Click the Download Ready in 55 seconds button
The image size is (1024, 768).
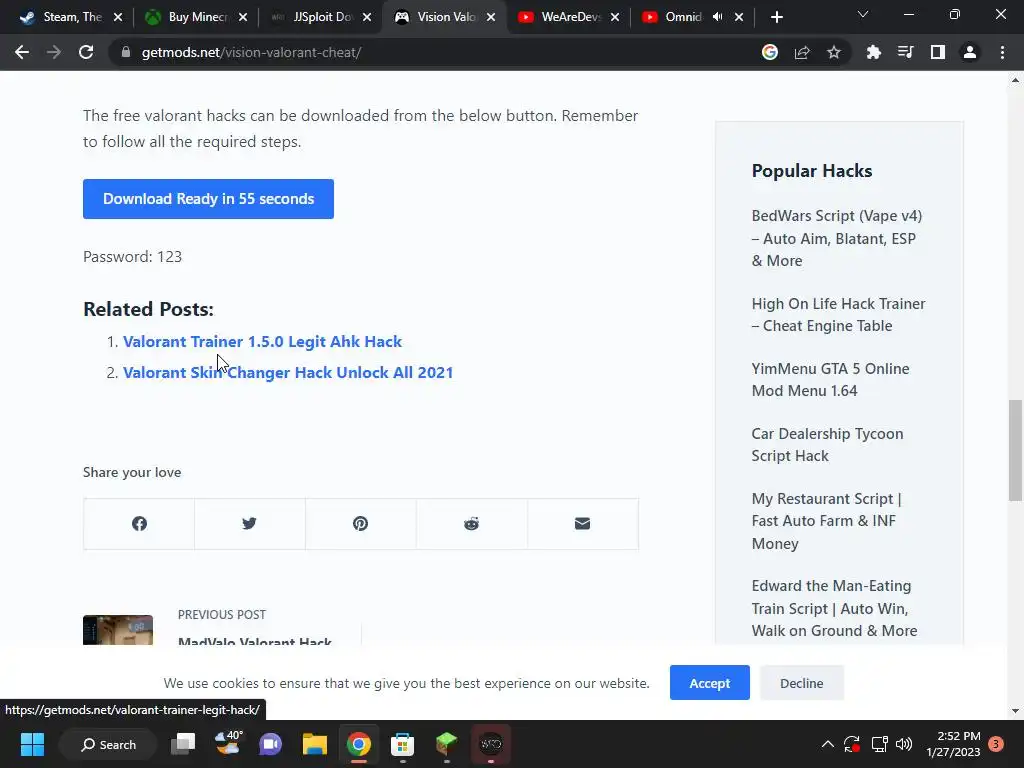pyautogui.click(x=208, y=199)
